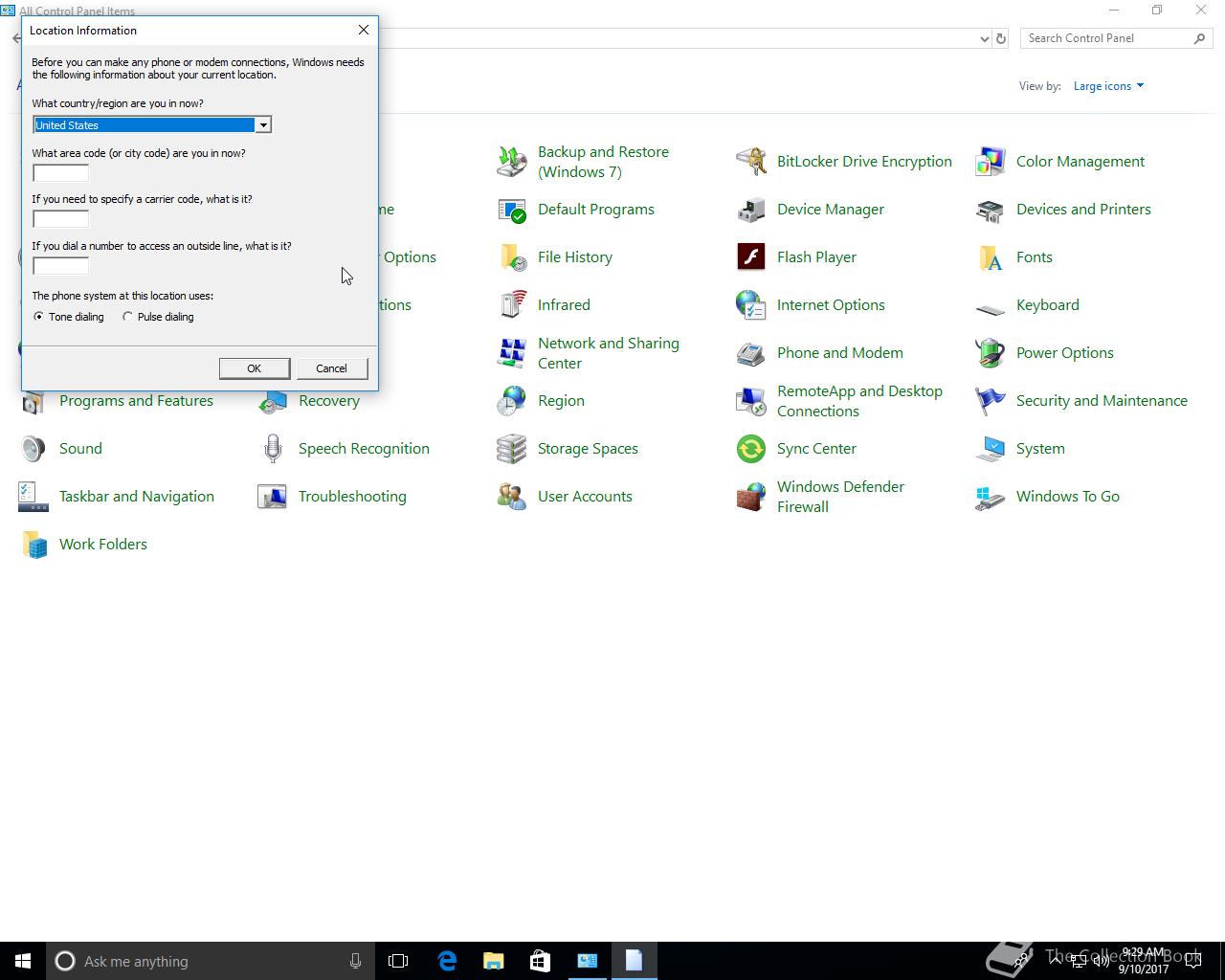Viewport: 1225px width, 980px height.
Task: Expand the United States country dropdown
Action: [262, 125]
